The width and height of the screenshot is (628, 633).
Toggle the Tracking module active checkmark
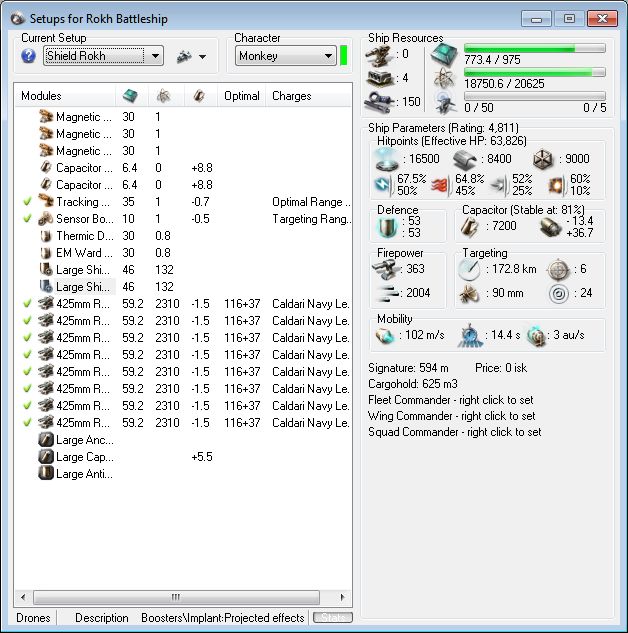click(x=27, y=201)
